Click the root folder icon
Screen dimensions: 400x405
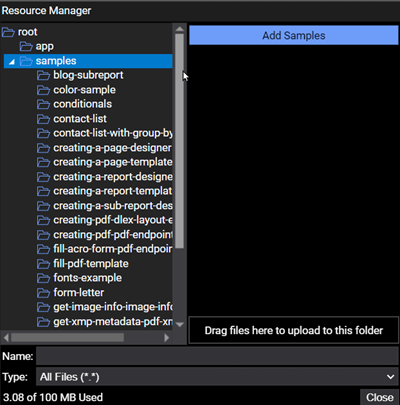[x=8, y=32]
